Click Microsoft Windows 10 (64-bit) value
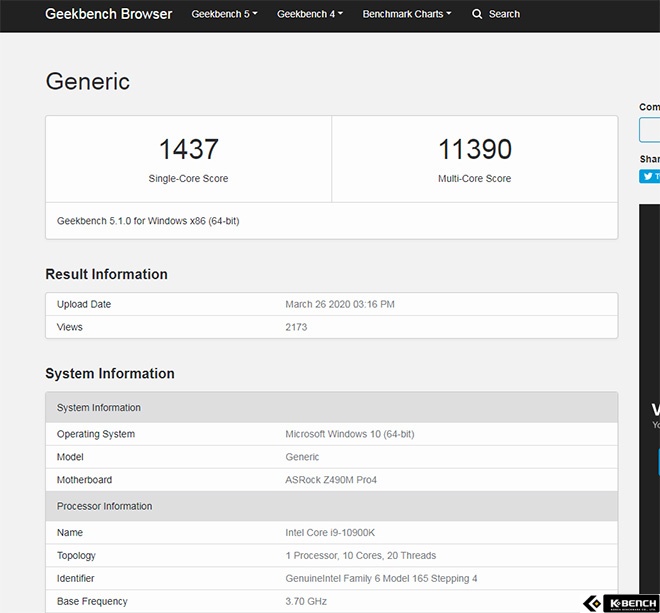Image resolution: width=660 pixels, height=613 pixels. pyautogui.click(x=350, y=434)
